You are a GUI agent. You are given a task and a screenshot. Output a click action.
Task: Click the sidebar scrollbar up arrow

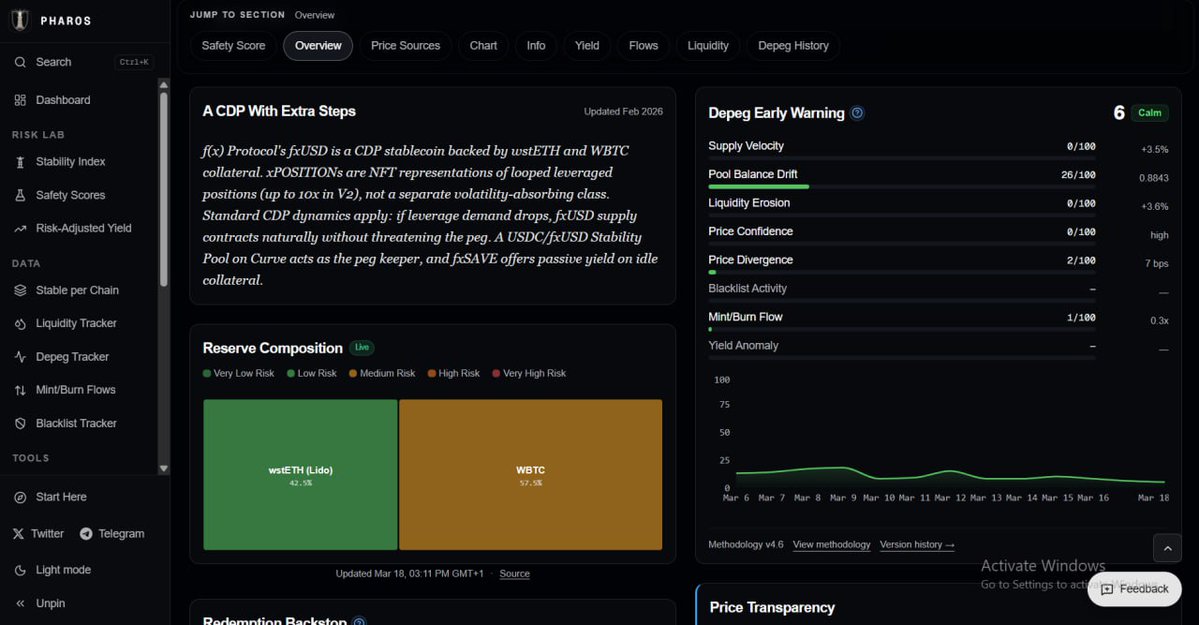tap(164, 84)
